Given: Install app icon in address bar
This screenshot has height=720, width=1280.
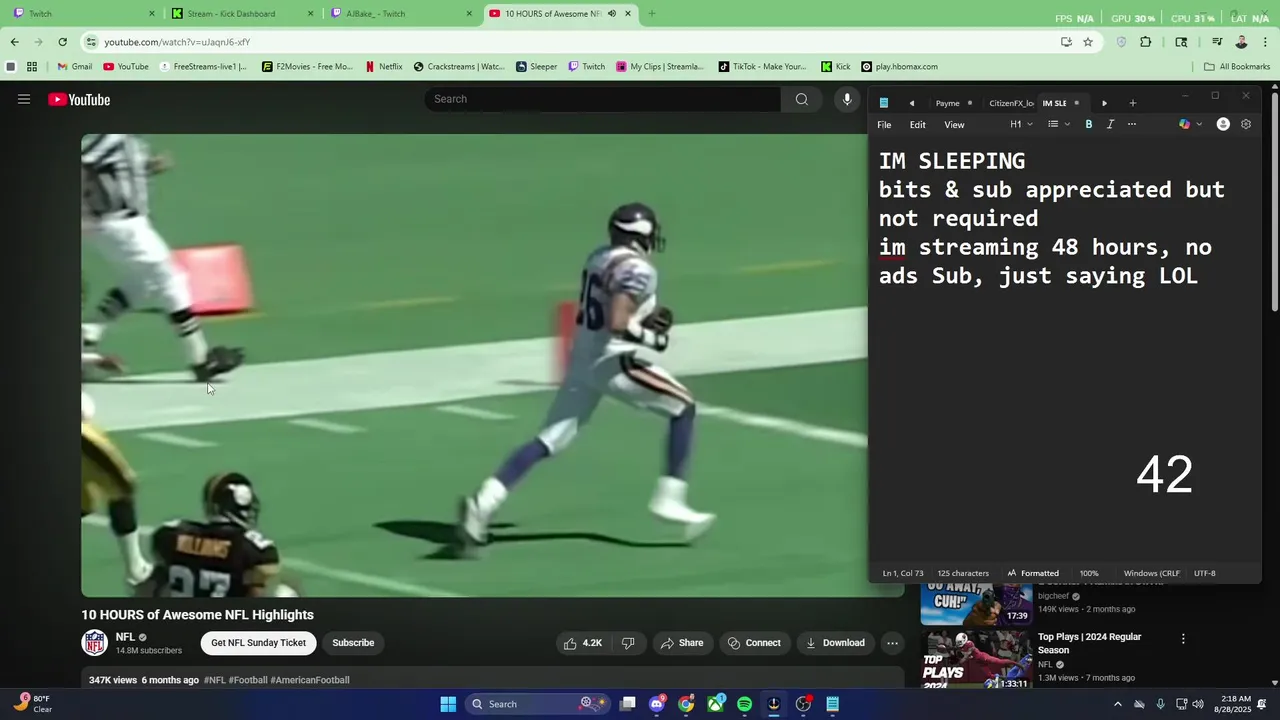Looking at the screenshot, I should click(1066, 42).
